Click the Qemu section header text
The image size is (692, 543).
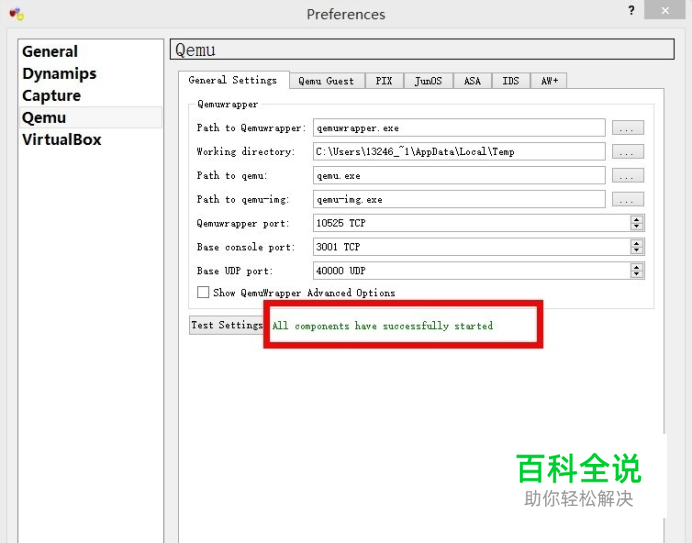[195, 49]
